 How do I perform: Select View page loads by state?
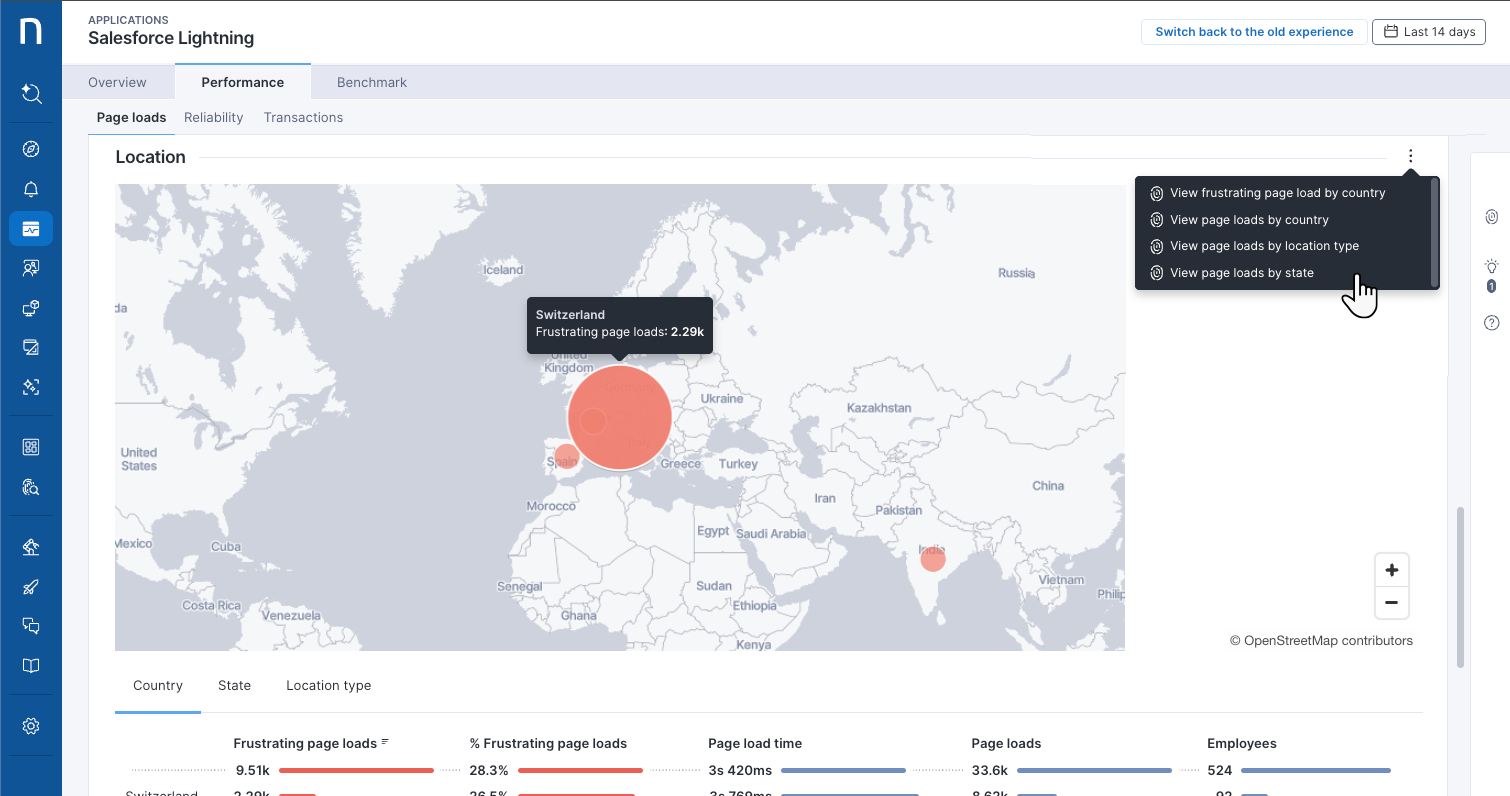pos(1241,273)
